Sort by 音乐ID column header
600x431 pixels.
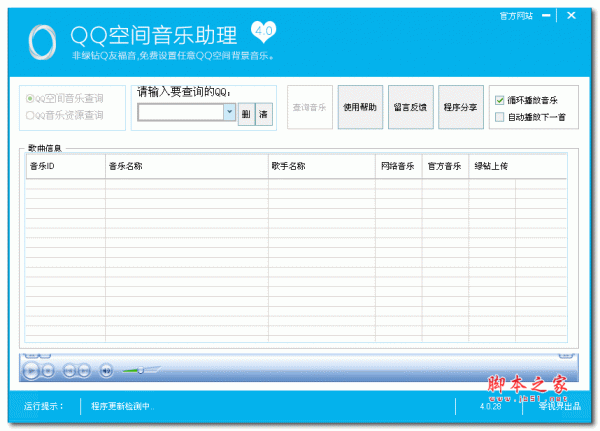click(x=65, y=166)
